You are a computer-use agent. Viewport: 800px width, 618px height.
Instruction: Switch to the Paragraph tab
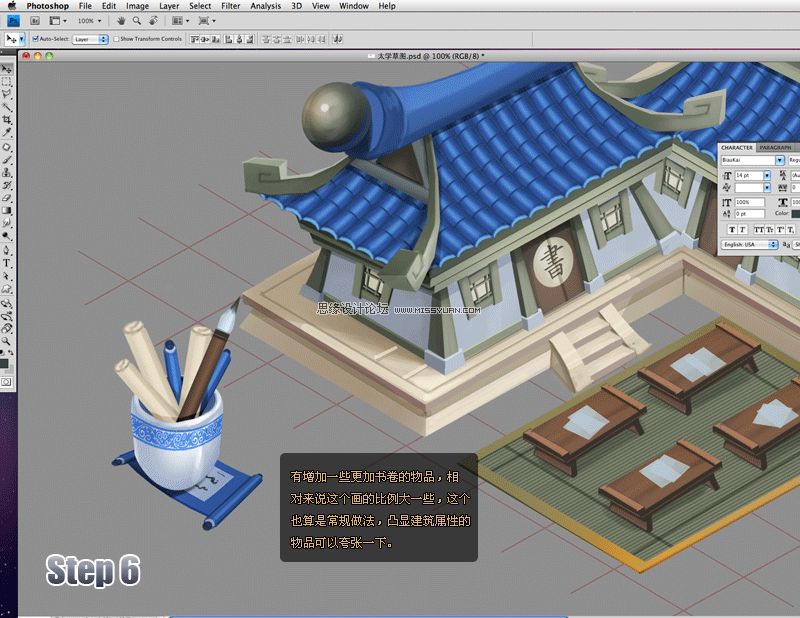click(775, 147)
